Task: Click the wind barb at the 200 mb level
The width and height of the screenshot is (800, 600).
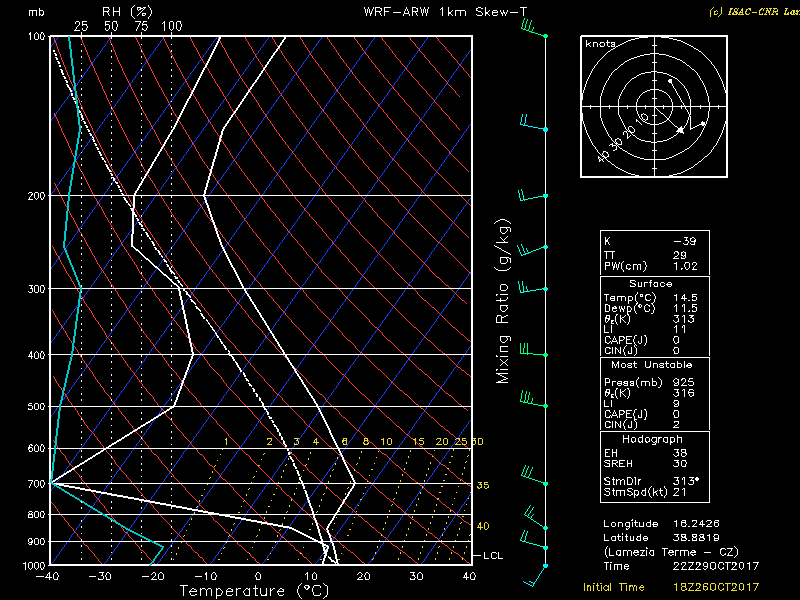Action: coord(533,195)
